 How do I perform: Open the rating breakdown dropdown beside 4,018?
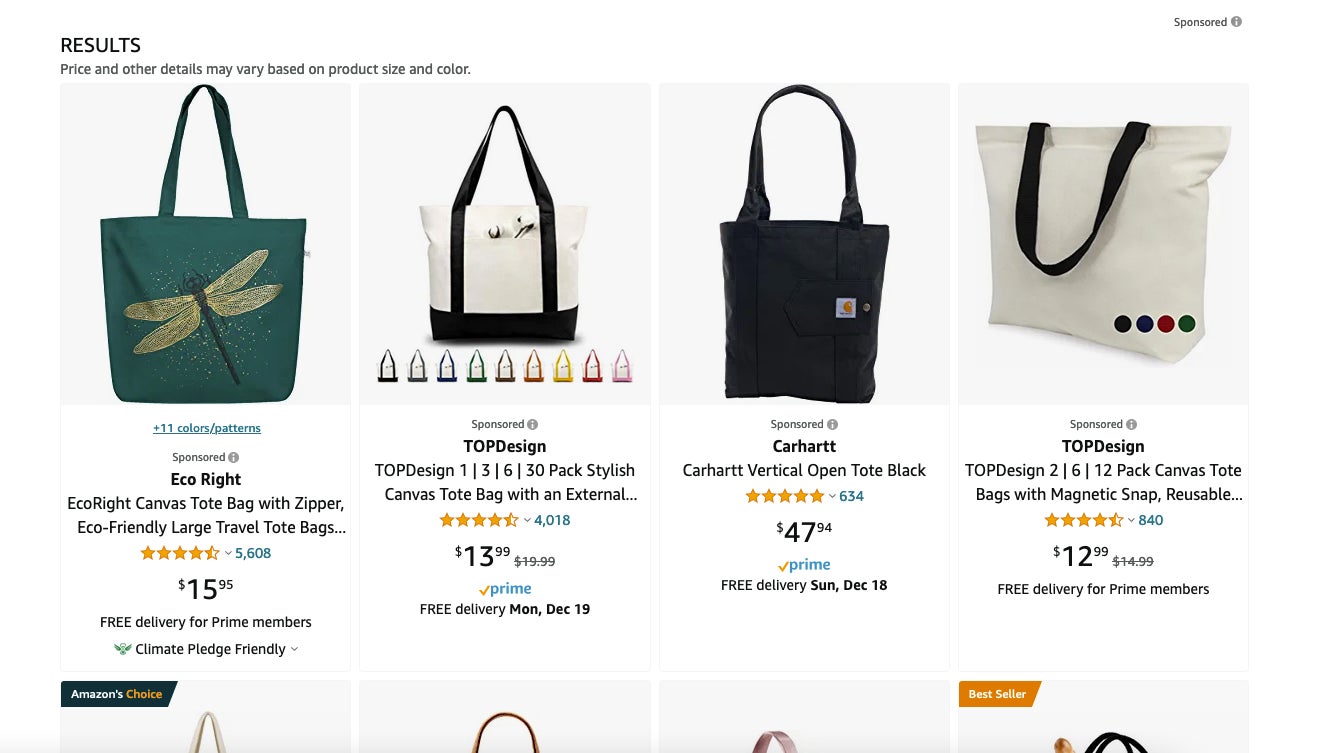click(528, 519)
